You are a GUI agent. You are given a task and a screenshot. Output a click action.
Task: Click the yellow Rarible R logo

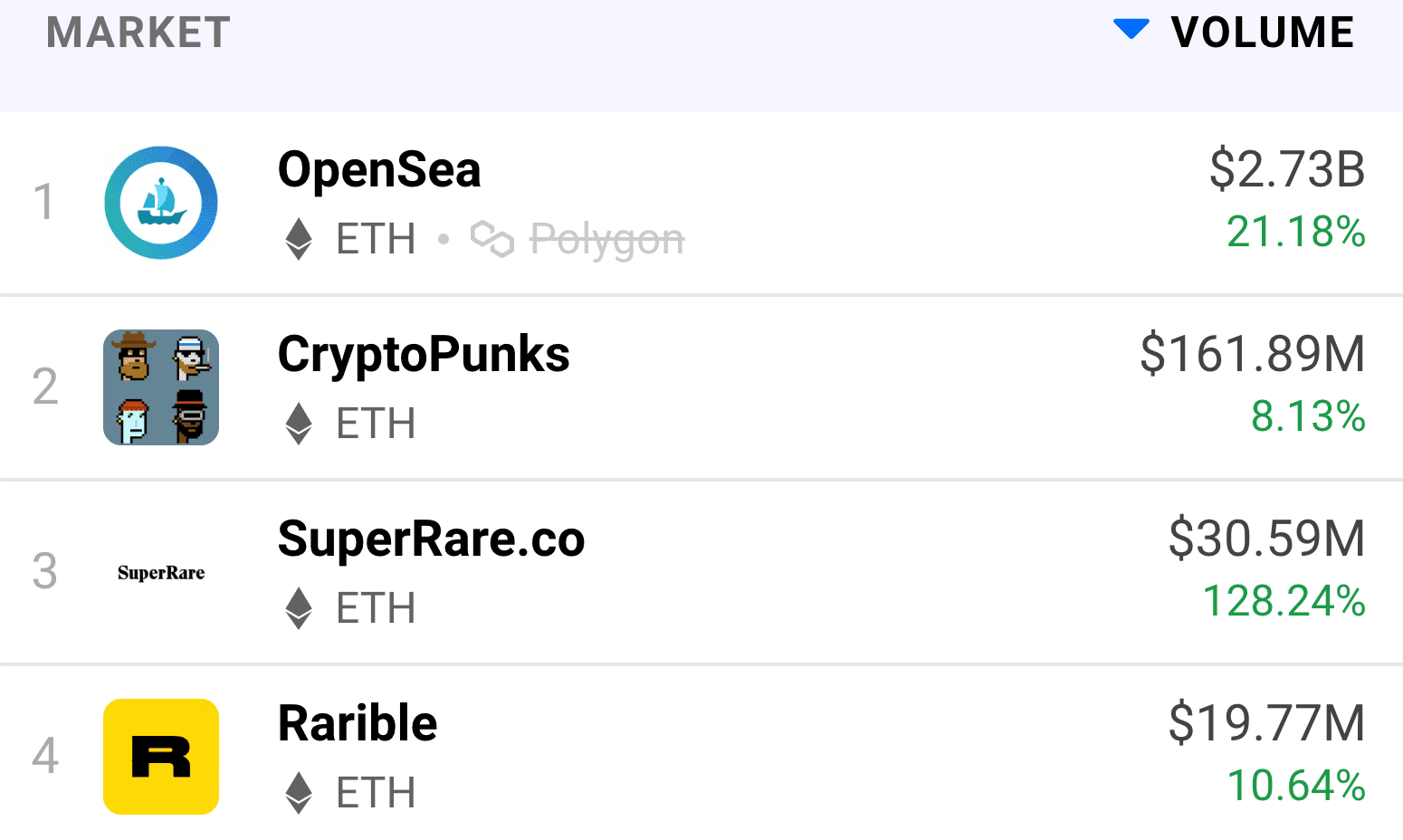point(161,757)
